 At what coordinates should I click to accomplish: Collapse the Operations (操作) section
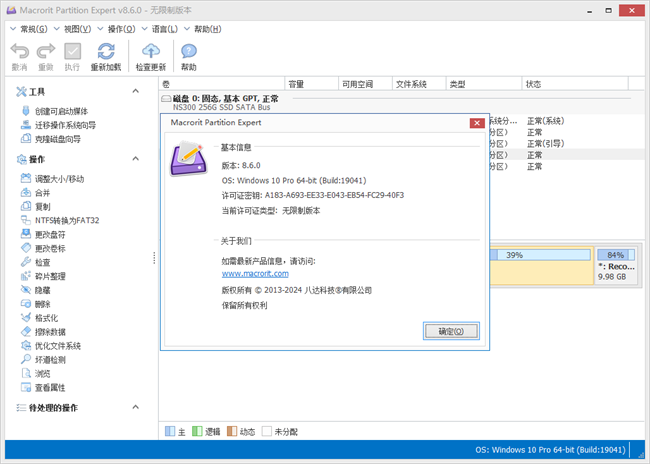pos(136,158)
